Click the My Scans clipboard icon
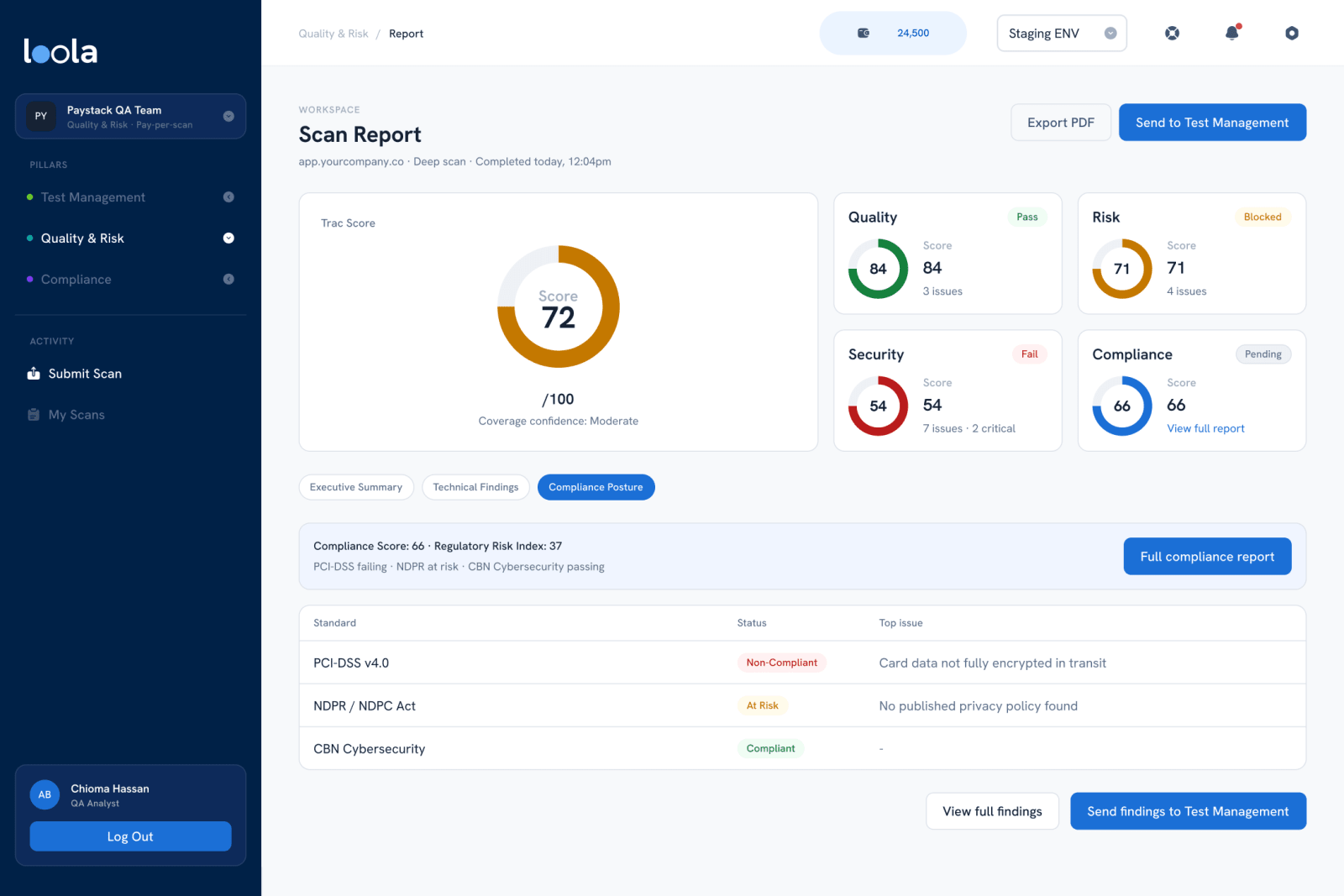 click(x=34, y=415)
